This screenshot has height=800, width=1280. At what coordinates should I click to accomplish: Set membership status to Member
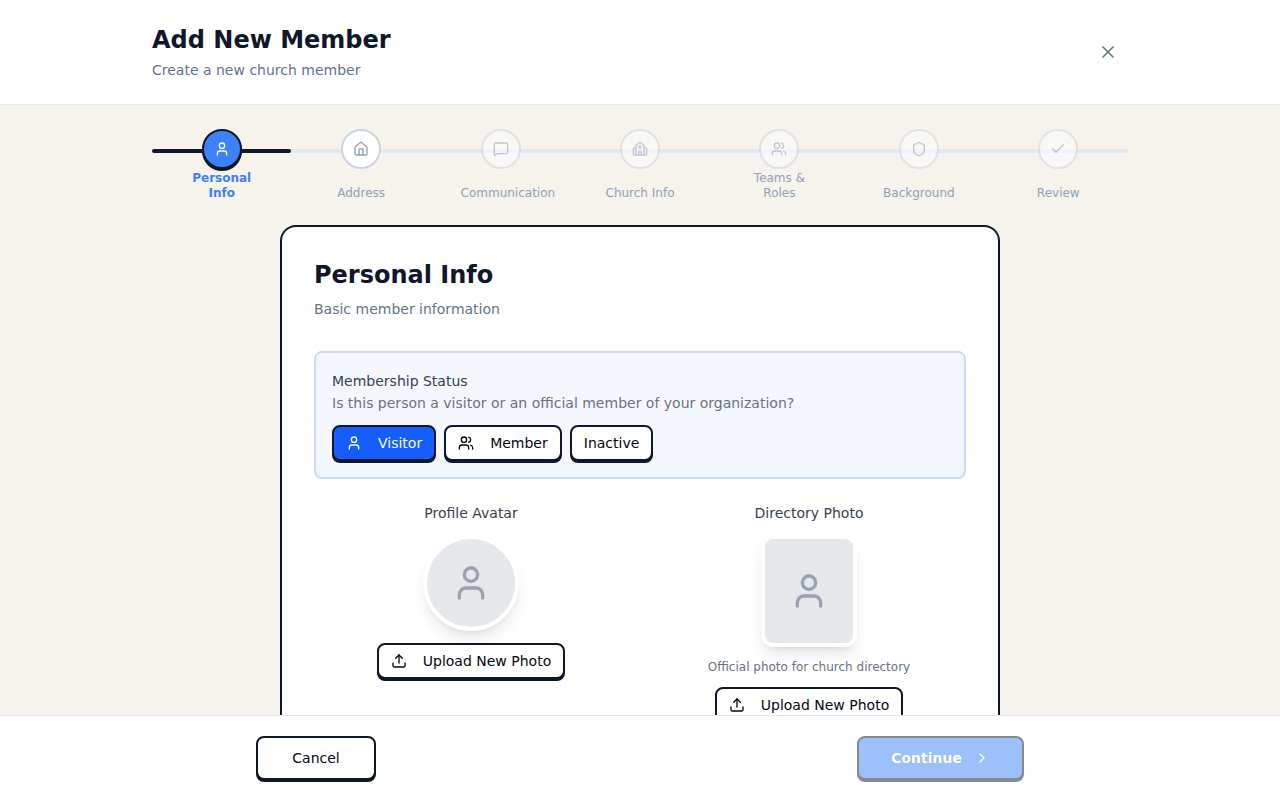[502, 443]
